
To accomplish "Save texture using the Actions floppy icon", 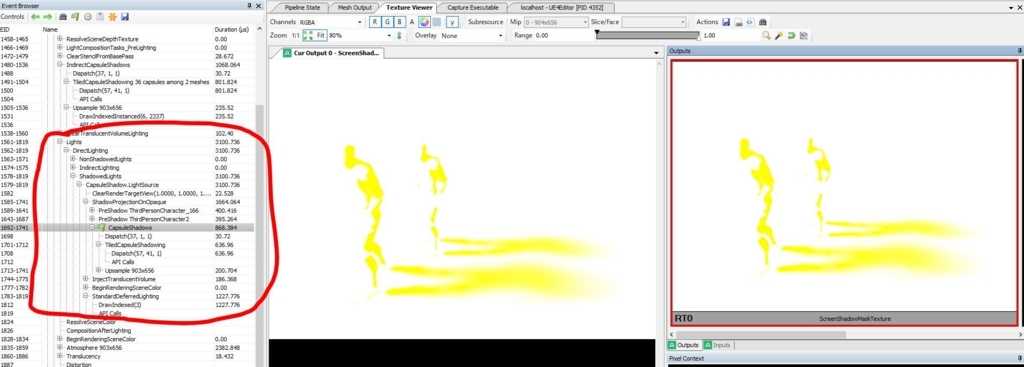I will click(726, 22).
